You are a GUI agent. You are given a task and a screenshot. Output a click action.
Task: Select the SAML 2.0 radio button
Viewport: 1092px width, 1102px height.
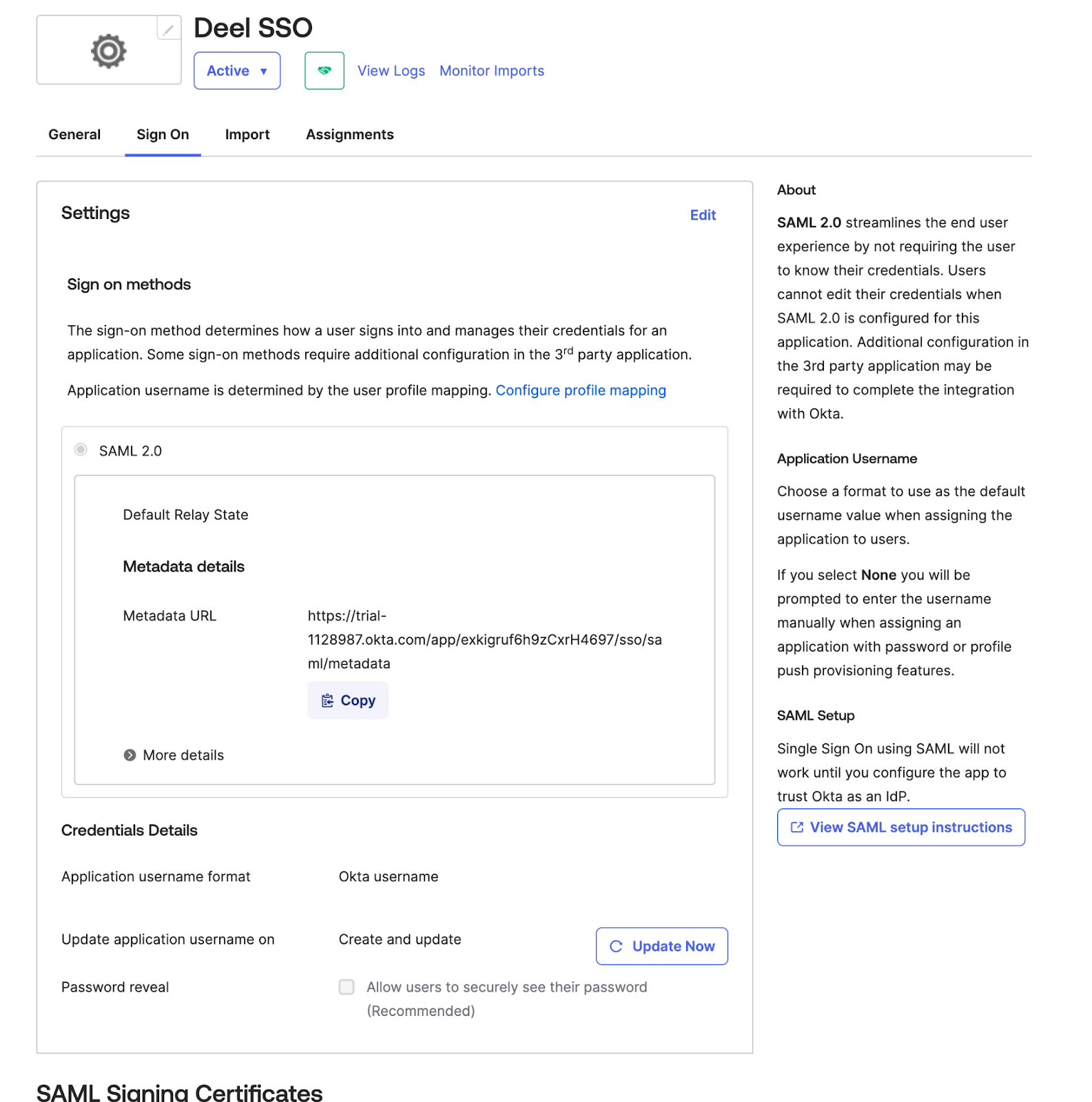(x=81, y=450)
